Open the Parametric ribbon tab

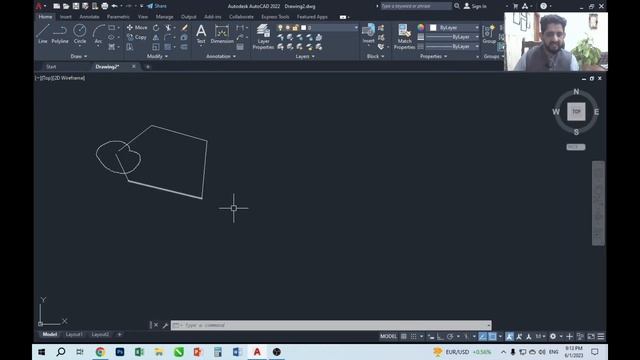[118, 17]
